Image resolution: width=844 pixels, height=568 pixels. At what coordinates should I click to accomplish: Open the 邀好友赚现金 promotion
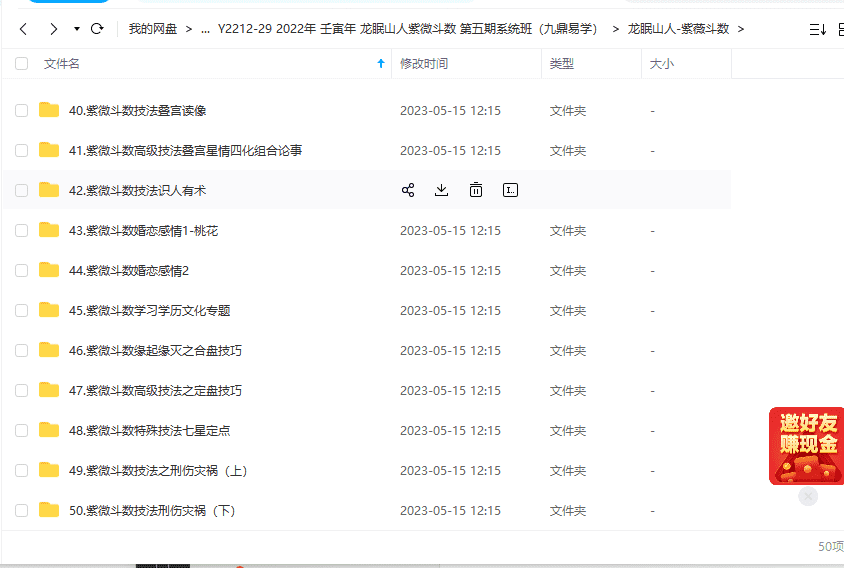click(805, 446)
